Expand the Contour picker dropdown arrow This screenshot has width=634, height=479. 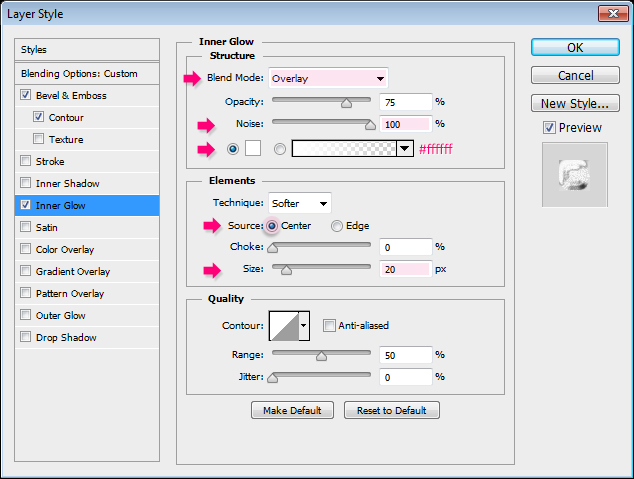(304, 325)
